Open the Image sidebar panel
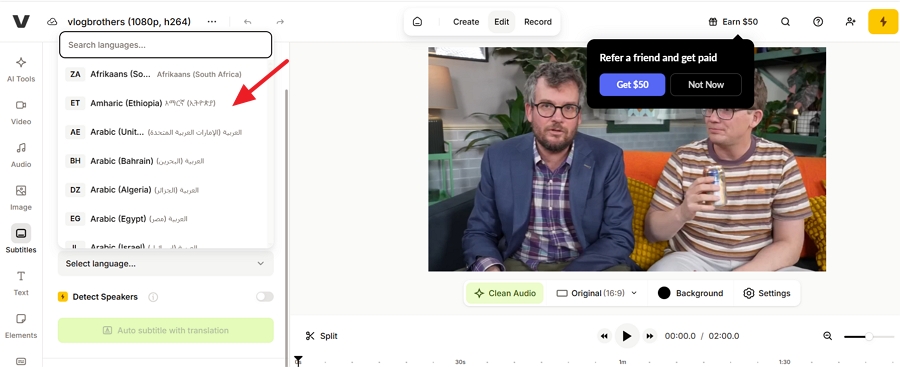Image resolution: width=900 pixels, height=367 pixels. tap(21, 198)
